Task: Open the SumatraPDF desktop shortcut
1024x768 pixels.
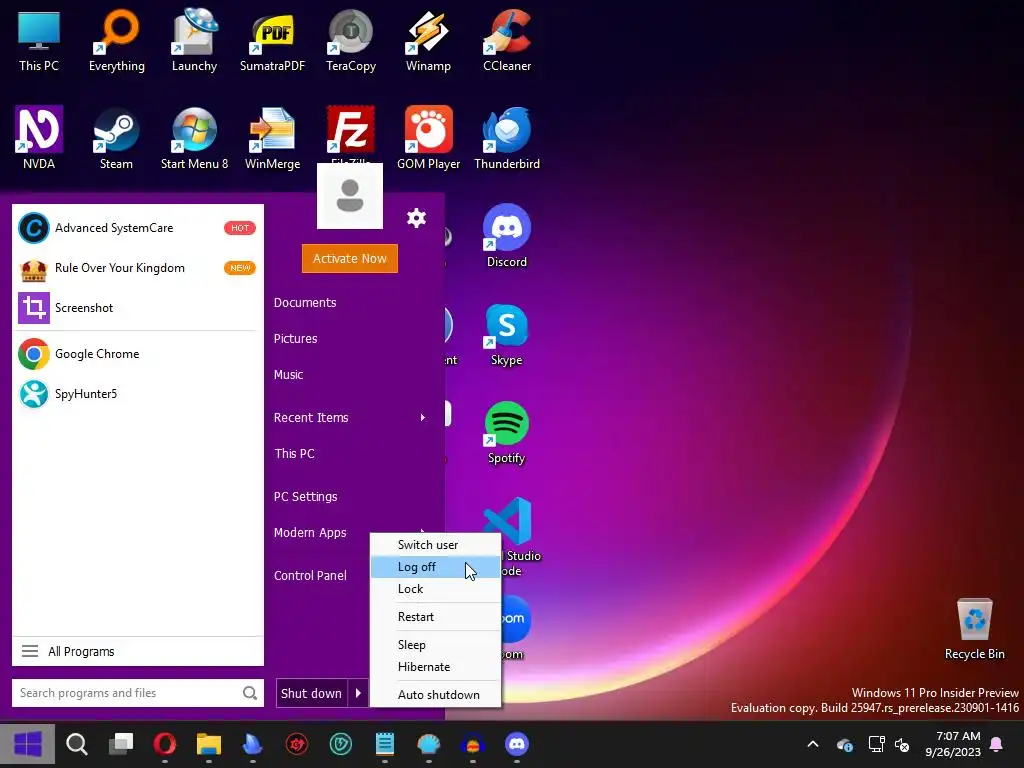Action: 272,40
